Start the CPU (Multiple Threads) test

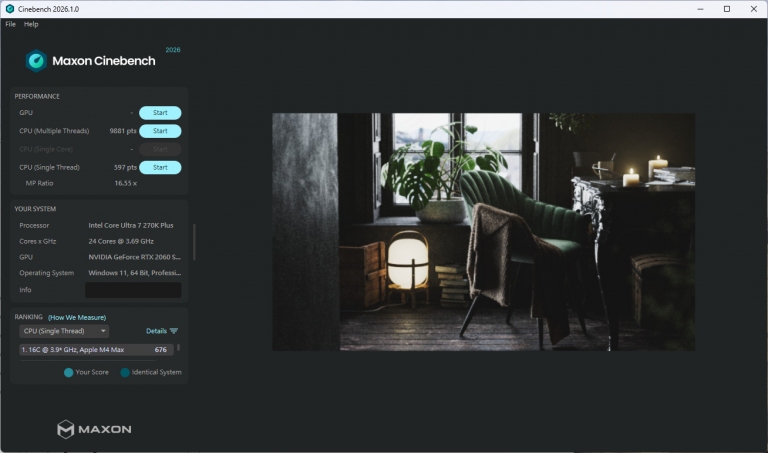pyautogui.click(x=160, y=131)
